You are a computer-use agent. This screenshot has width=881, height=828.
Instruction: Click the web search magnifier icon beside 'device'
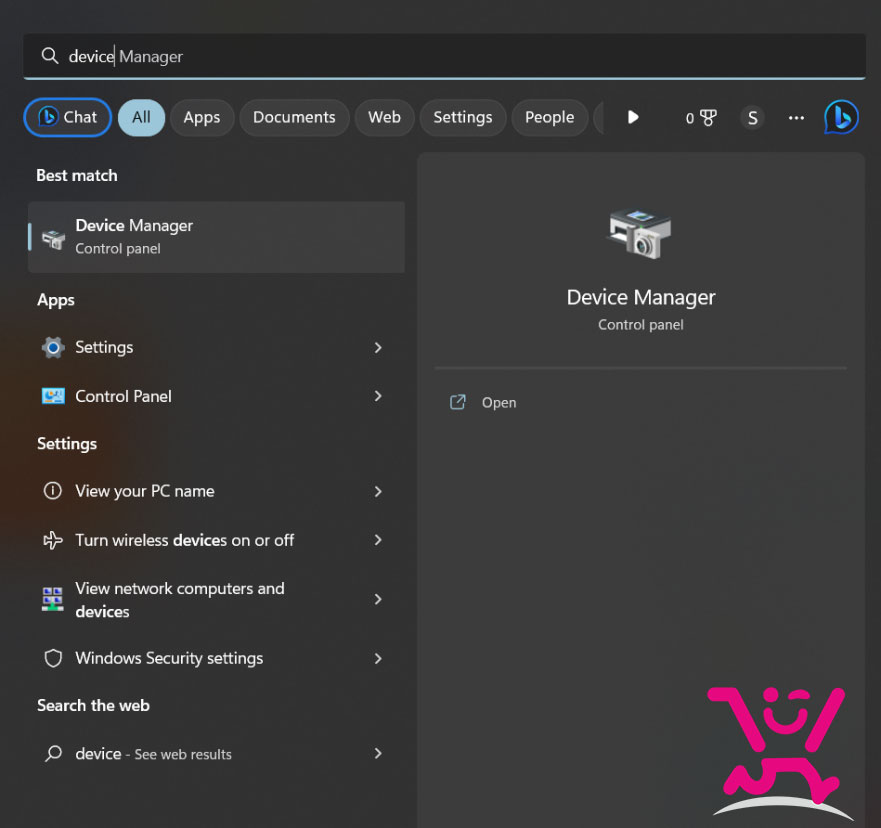[53, 753]
